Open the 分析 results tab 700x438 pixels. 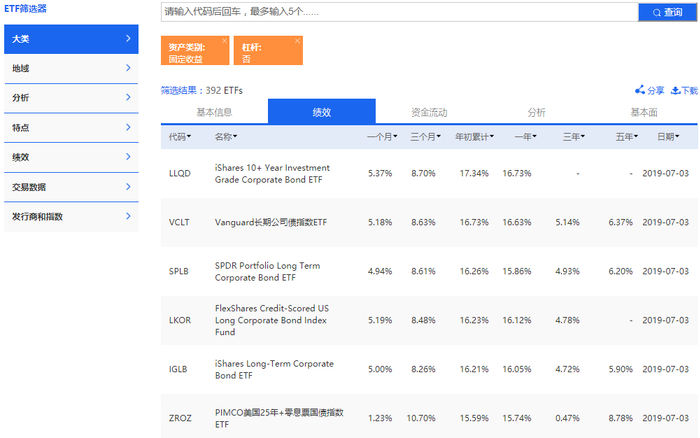click(x=537, y=112)
